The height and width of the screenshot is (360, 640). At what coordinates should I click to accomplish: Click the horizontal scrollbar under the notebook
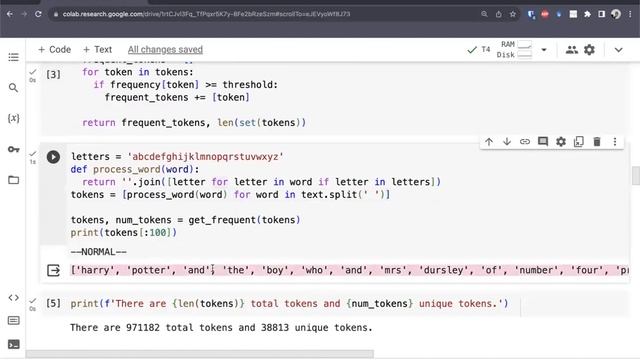(x=200, y=354)
